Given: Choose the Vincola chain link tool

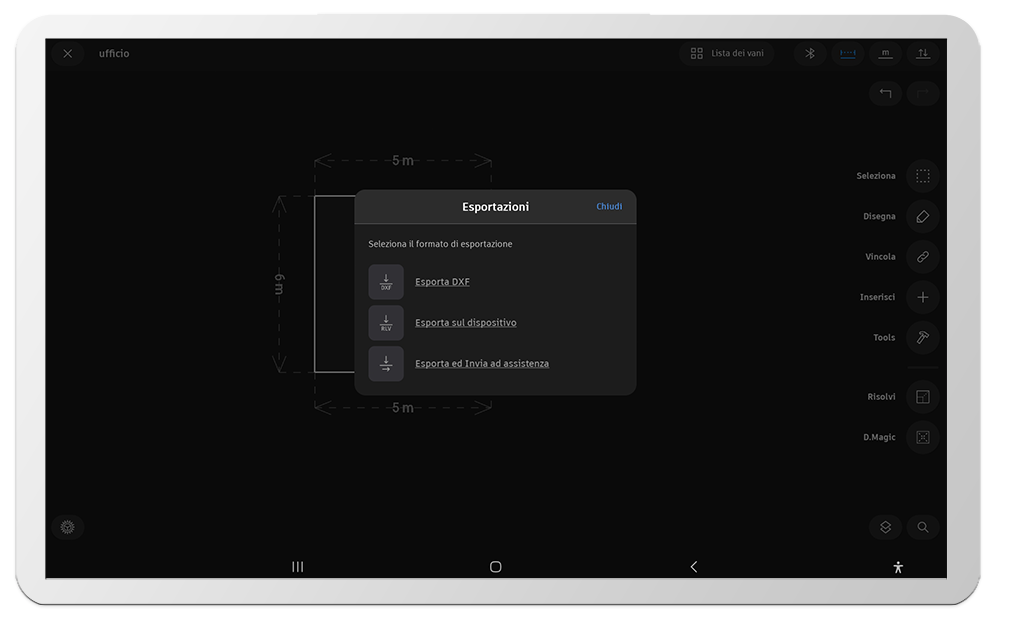Looking at the screenshot, I should point(922,257).
